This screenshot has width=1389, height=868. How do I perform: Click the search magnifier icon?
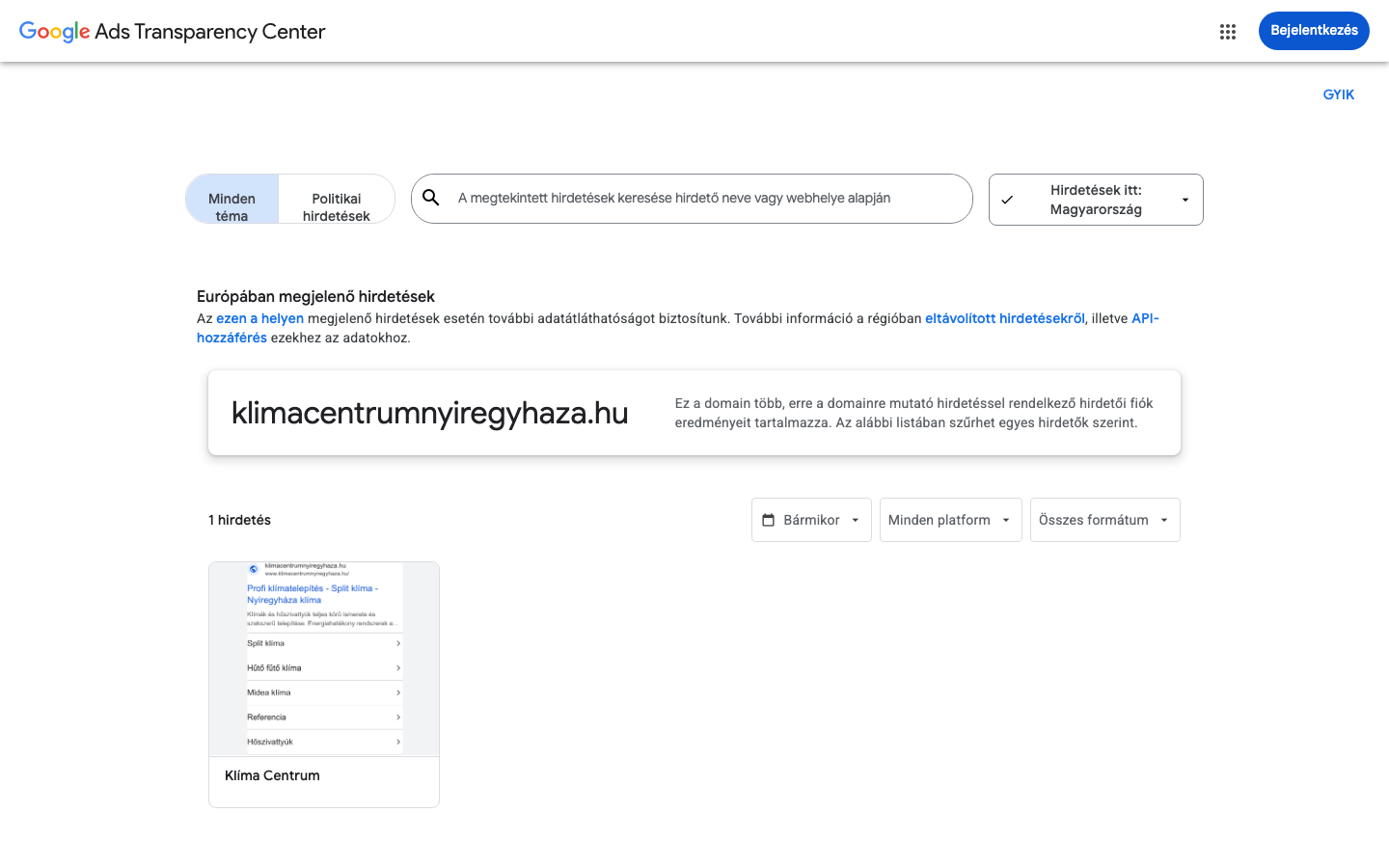point(431,198)
